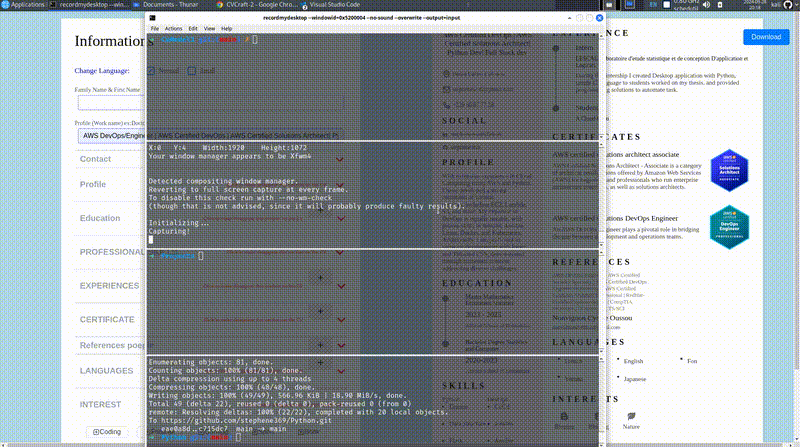Click the CERTIFICATES heading in CV preview
The height and width of the screenshot is (447, 800).
click(x=596, y=137)
